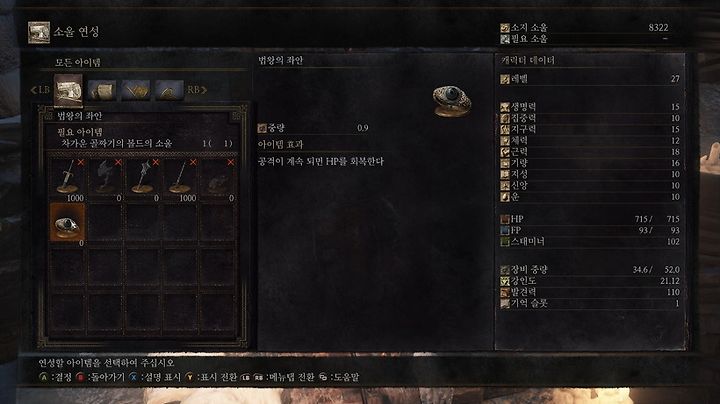Click the A 결정 confirm prompt

click(x=55, y=377)
